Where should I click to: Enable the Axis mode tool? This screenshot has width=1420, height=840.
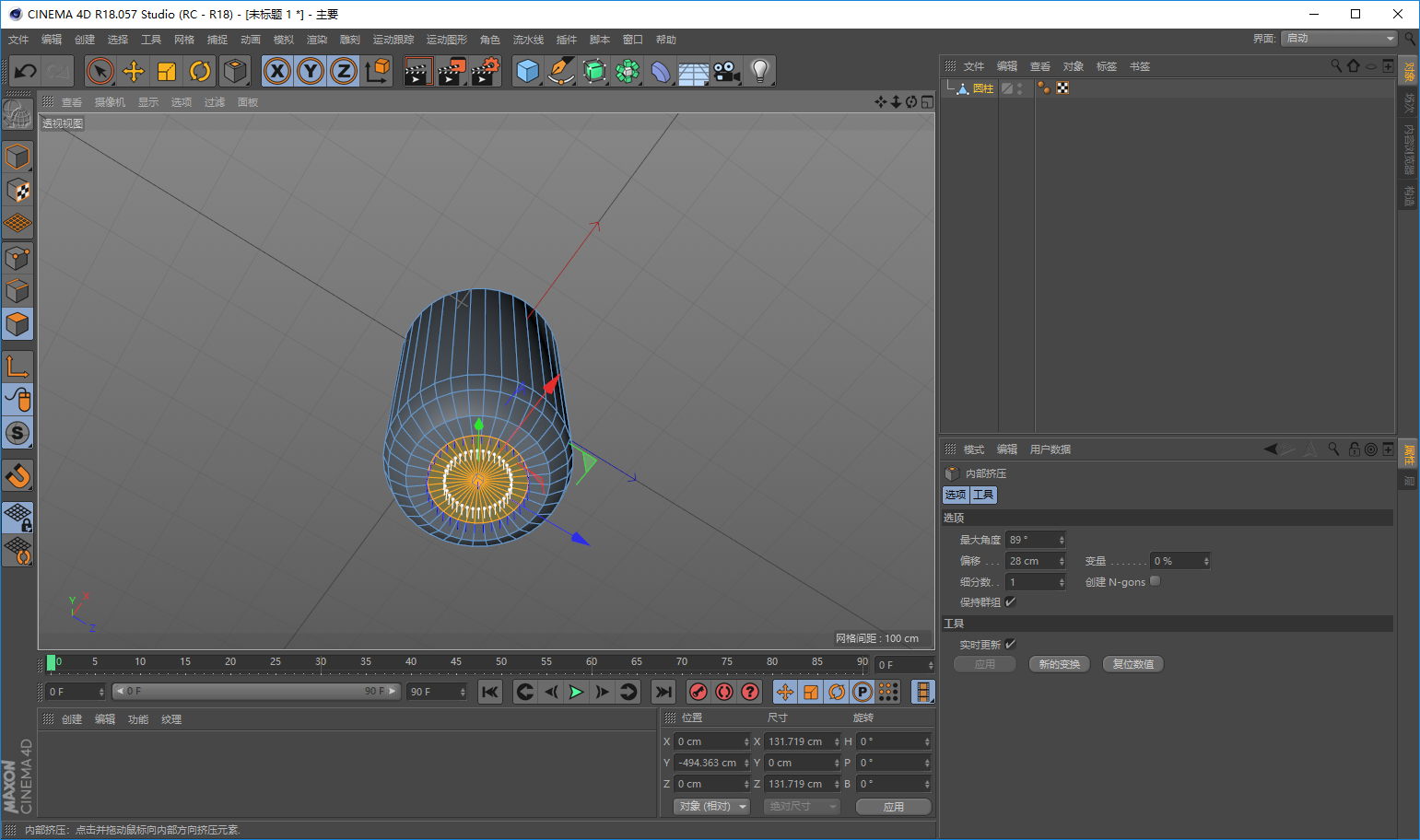tap(18, 367)
